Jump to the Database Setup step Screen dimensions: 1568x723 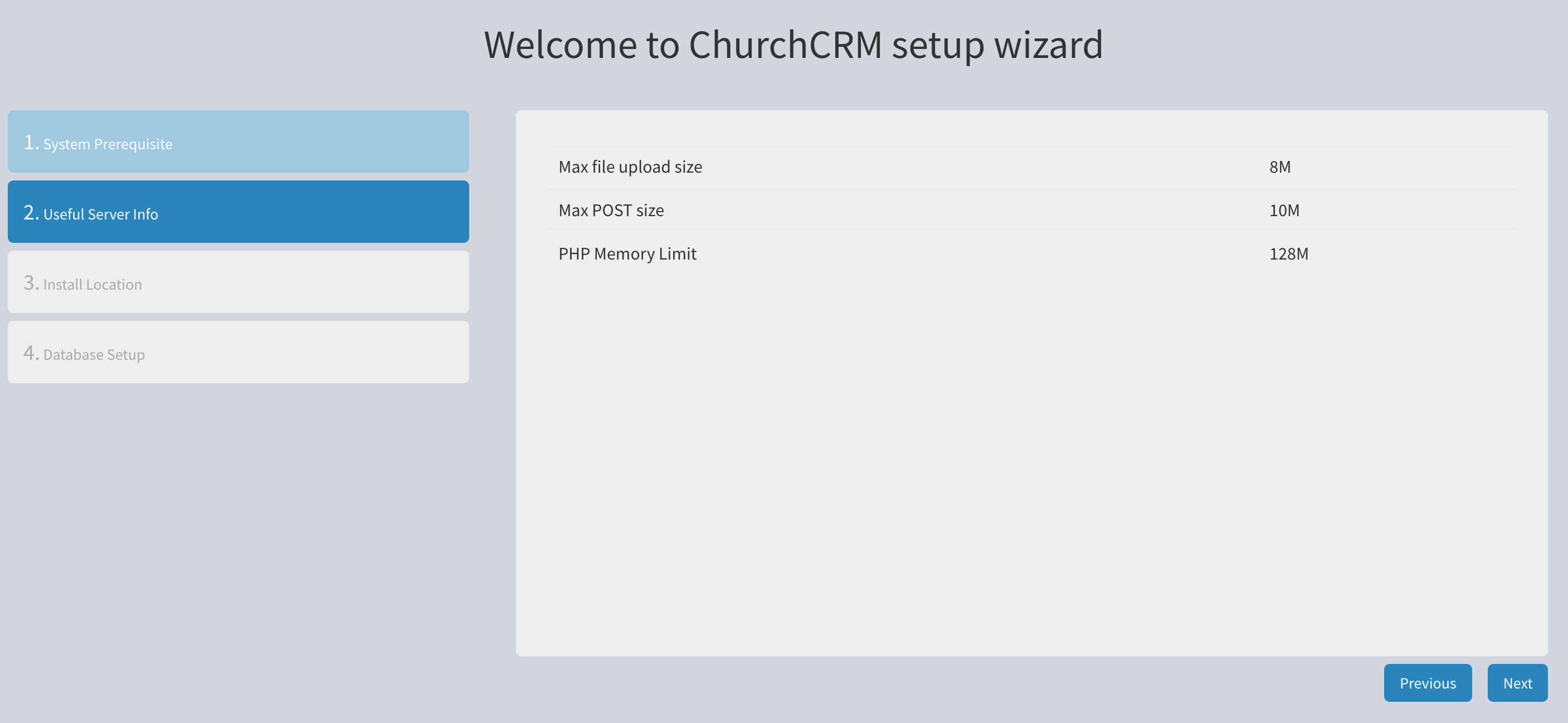237,353
